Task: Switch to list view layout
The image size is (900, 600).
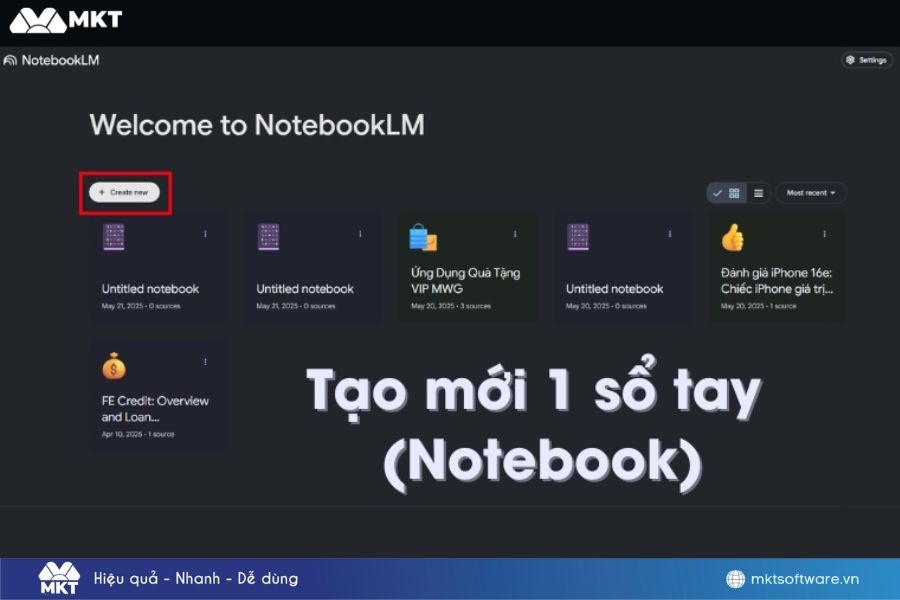Action: [x=758, y=193]
